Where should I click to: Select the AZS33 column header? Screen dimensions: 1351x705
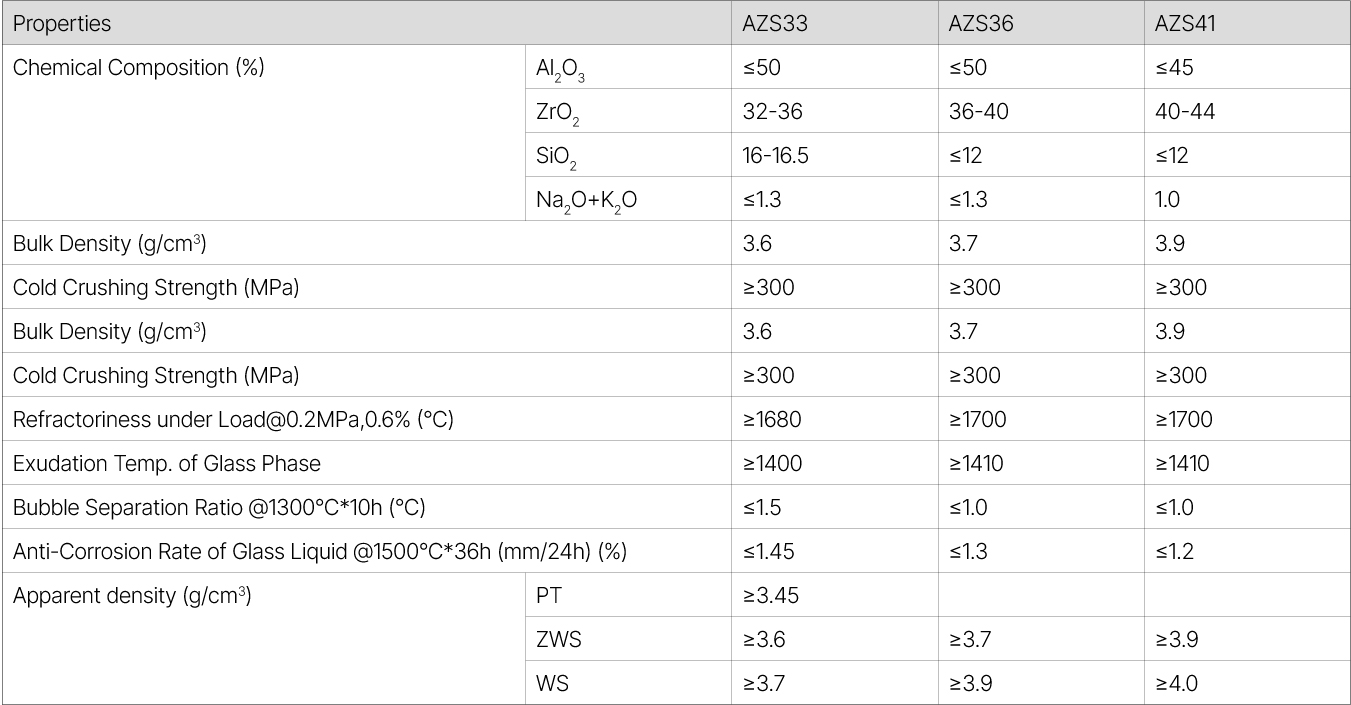(775, 23)
